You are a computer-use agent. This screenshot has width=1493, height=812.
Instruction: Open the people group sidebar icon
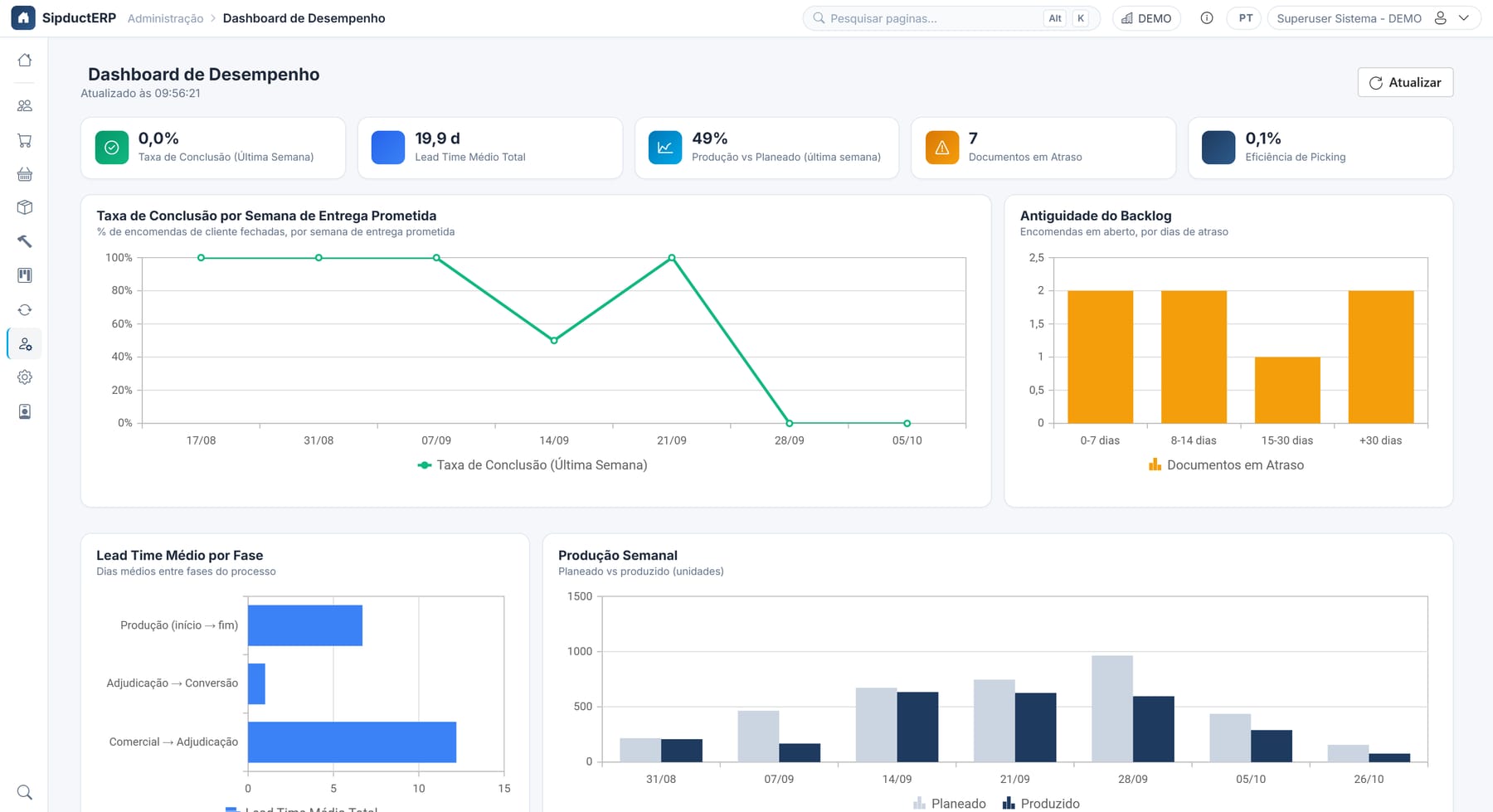point(25,105)
